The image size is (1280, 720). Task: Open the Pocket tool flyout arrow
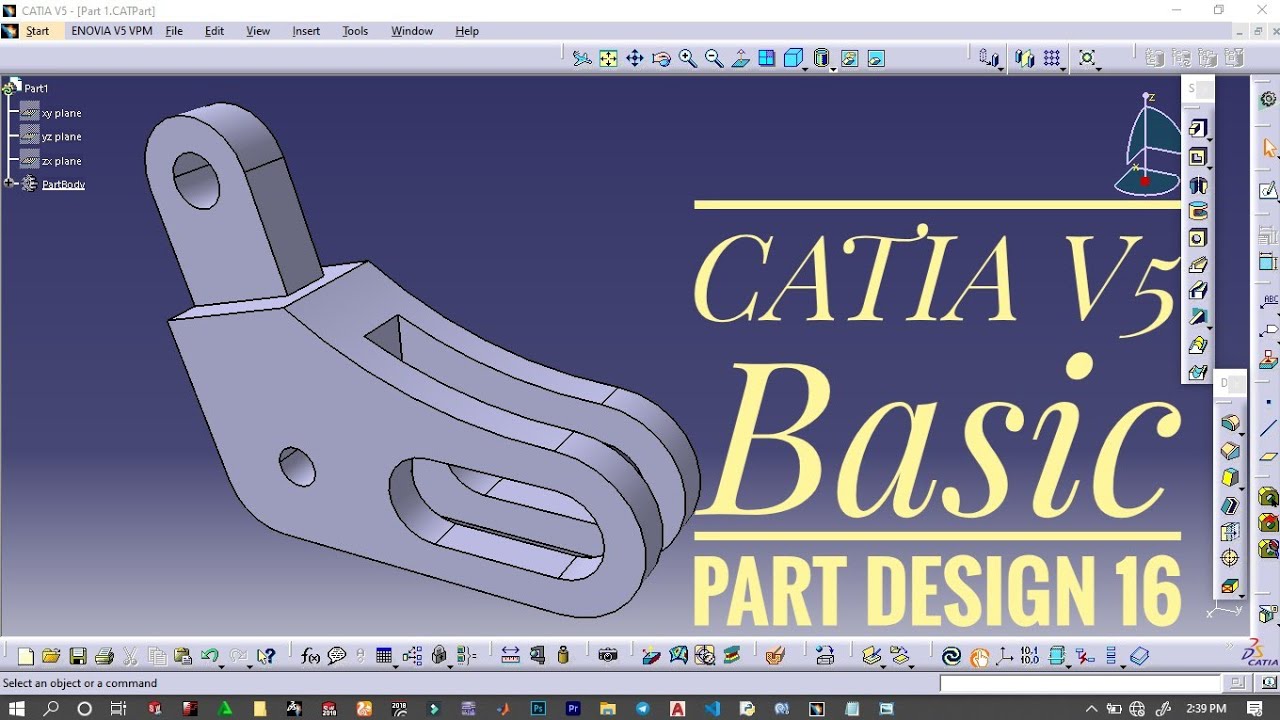click(1209, 166)
